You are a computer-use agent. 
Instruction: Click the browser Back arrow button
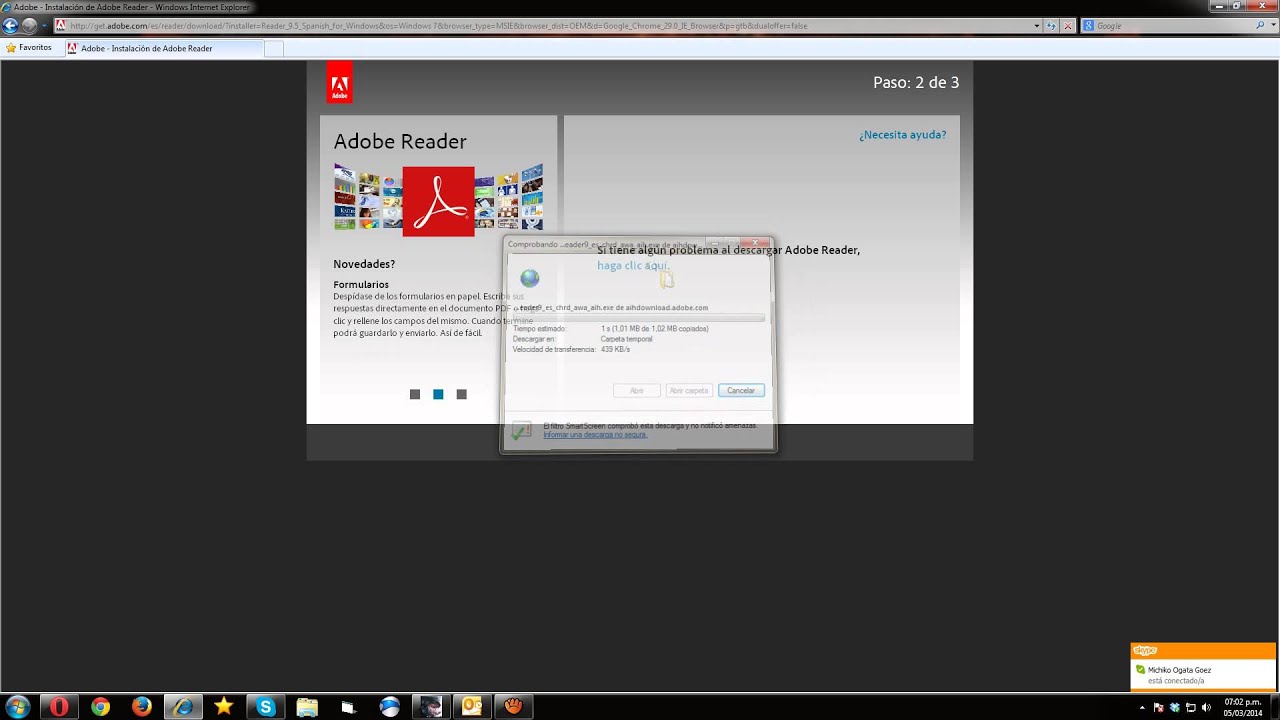click(11, 26)
